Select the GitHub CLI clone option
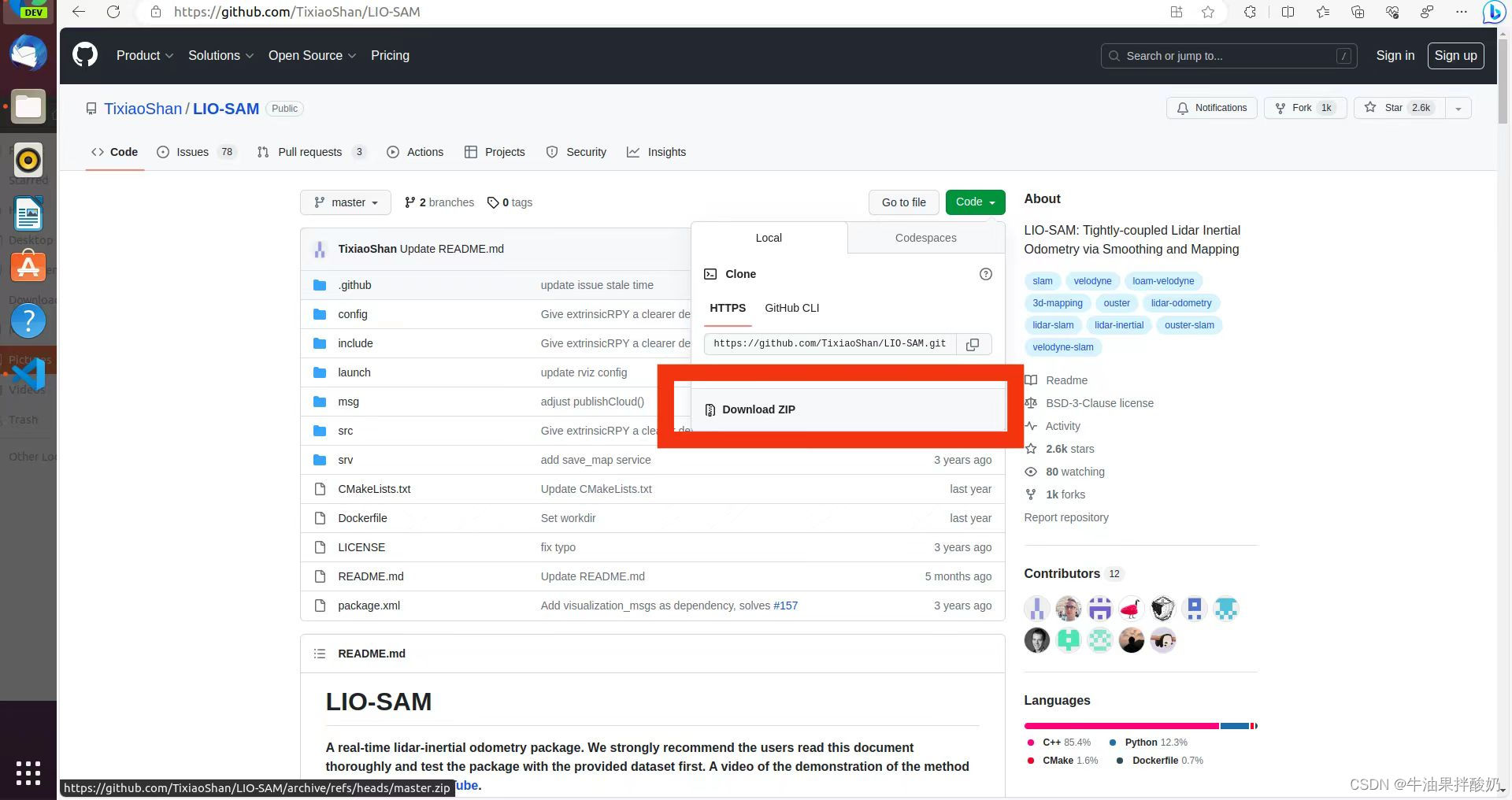Image resolution: width=1512 pixels, height=800 pixels. point(791,308)
